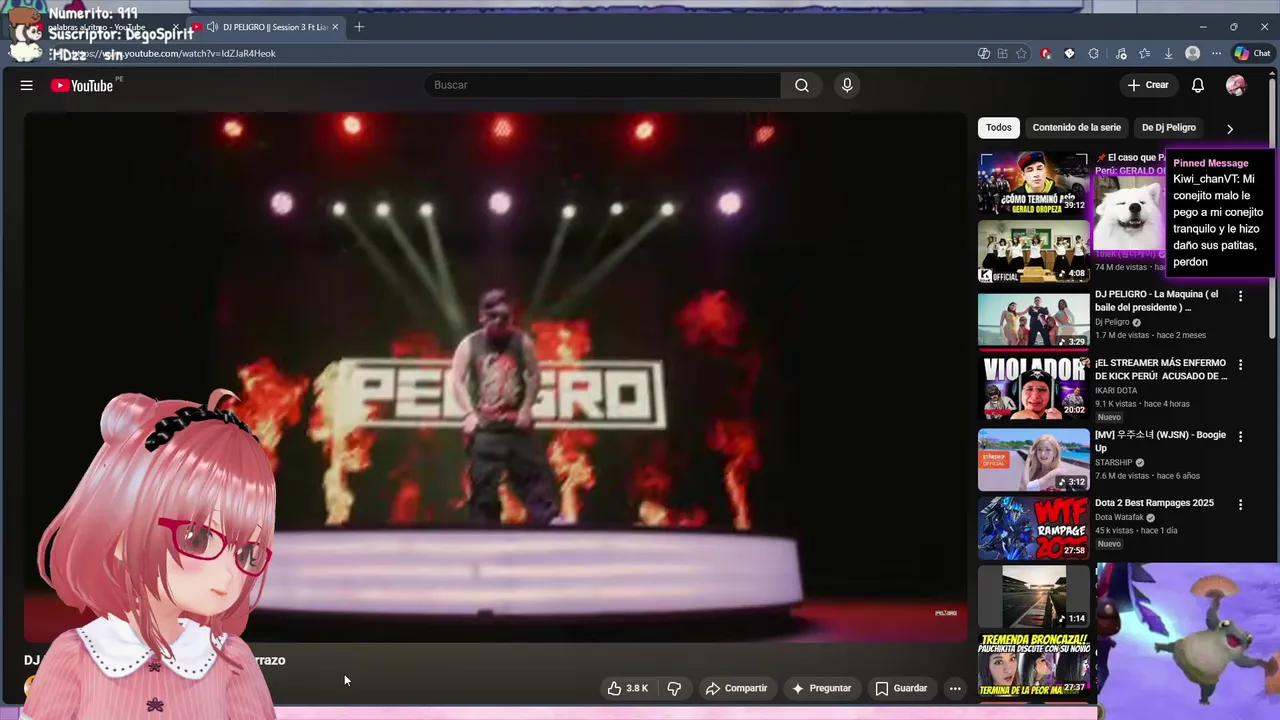Open Edge favorites list icon
1280x720 pixels.
(x=1144, y=53)
